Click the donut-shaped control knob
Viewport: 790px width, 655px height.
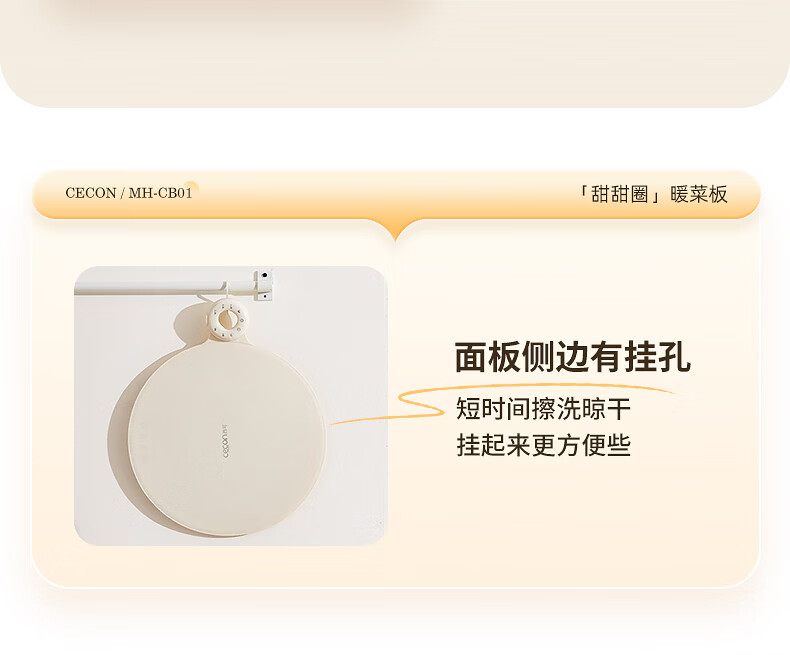point(228,320)
